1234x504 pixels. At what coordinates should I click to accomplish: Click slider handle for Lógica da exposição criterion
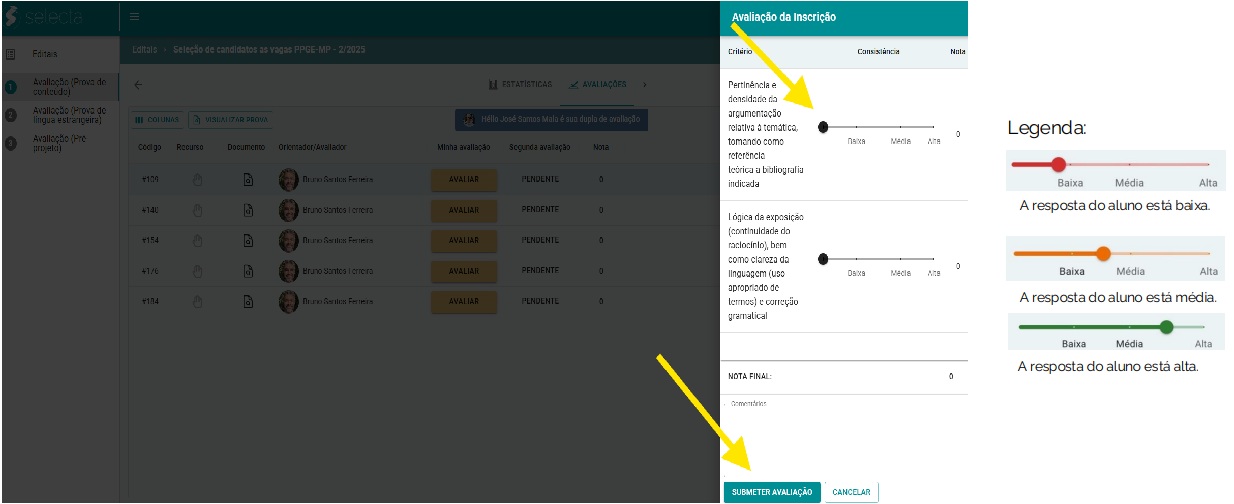click(x=823, y=259)
